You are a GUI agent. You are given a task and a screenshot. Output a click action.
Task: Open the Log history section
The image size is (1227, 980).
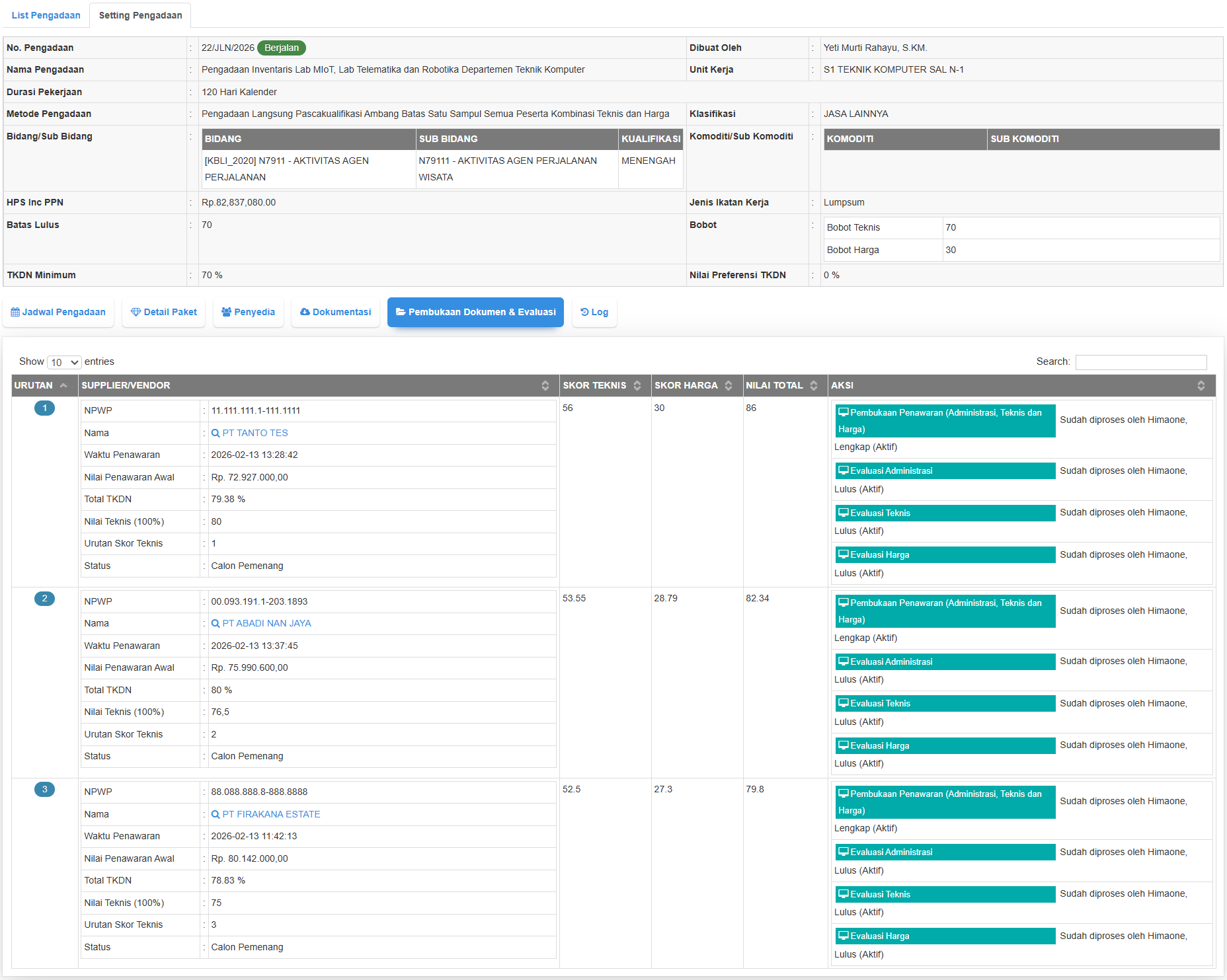594,312
